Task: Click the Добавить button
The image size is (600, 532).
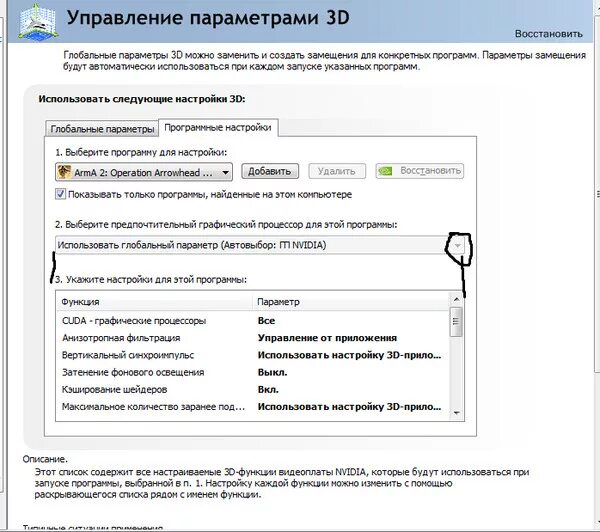Action: (x=269, y=171)
